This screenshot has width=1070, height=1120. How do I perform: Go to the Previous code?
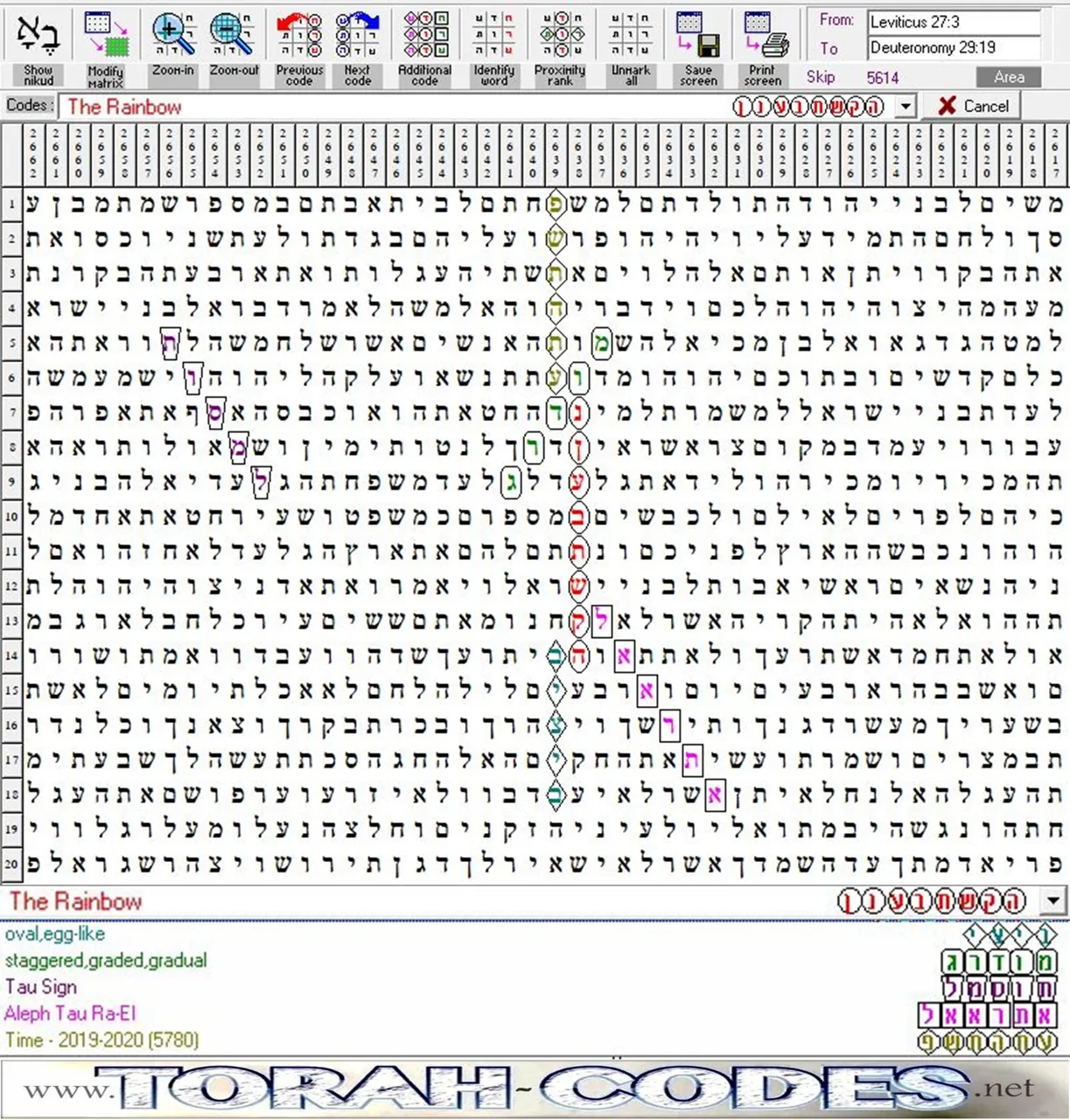pyautogui.click(x=299, y=46)
